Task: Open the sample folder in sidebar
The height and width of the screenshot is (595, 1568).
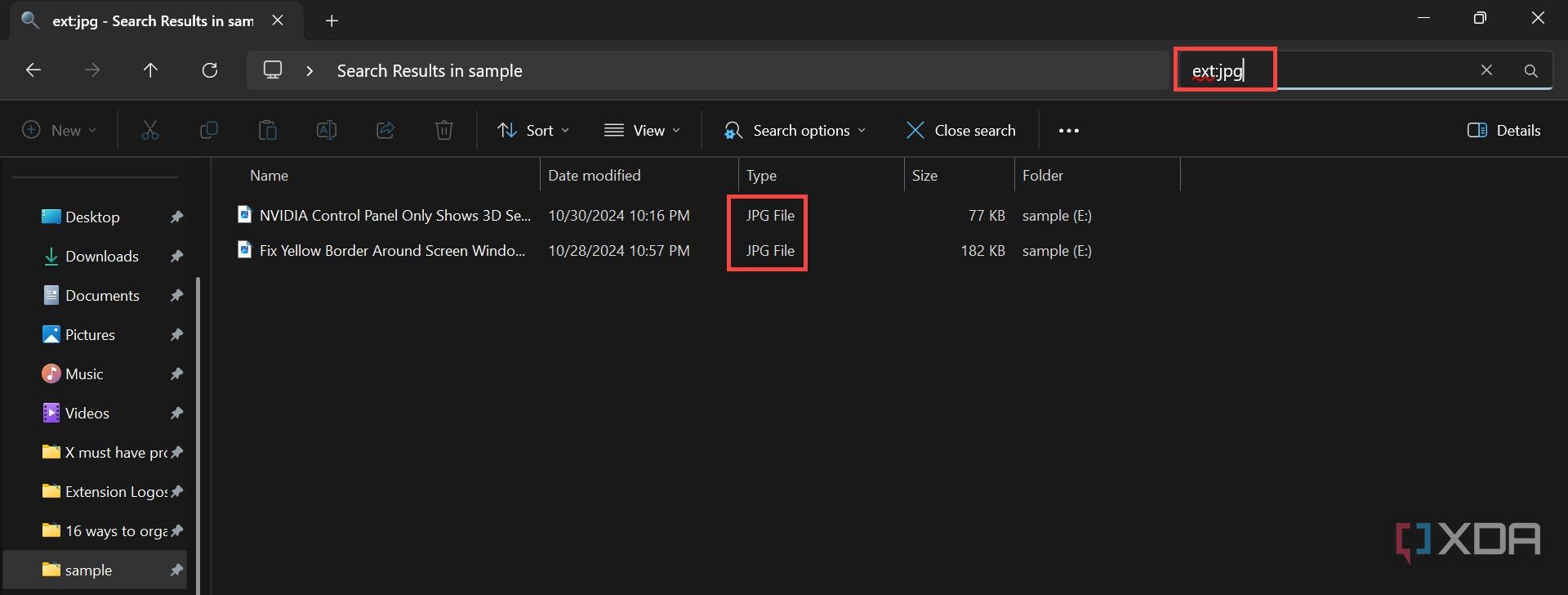Action: coord(96,570)
